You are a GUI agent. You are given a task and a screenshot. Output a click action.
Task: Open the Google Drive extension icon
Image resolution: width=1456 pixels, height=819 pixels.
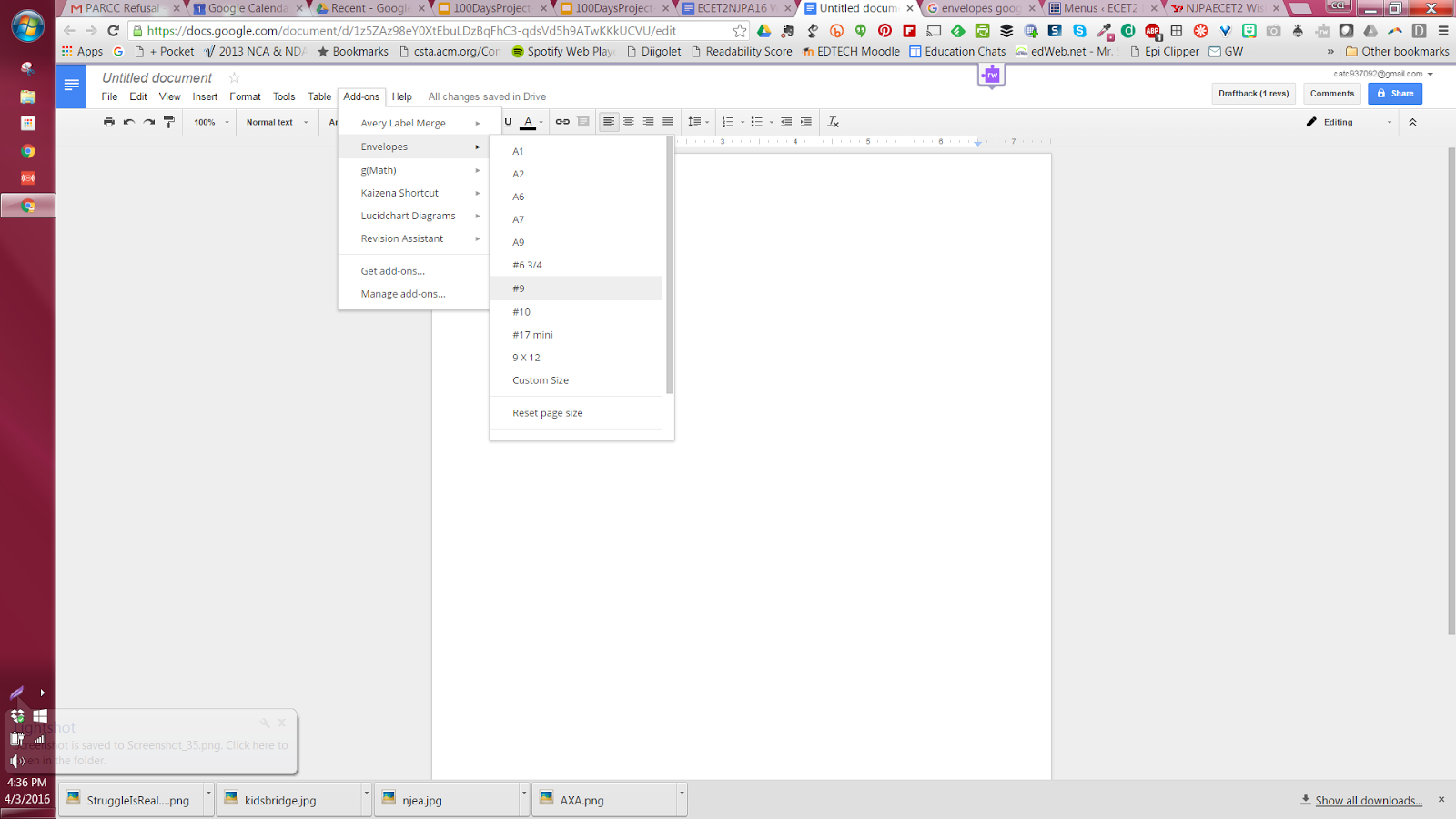tap(764, 31)
